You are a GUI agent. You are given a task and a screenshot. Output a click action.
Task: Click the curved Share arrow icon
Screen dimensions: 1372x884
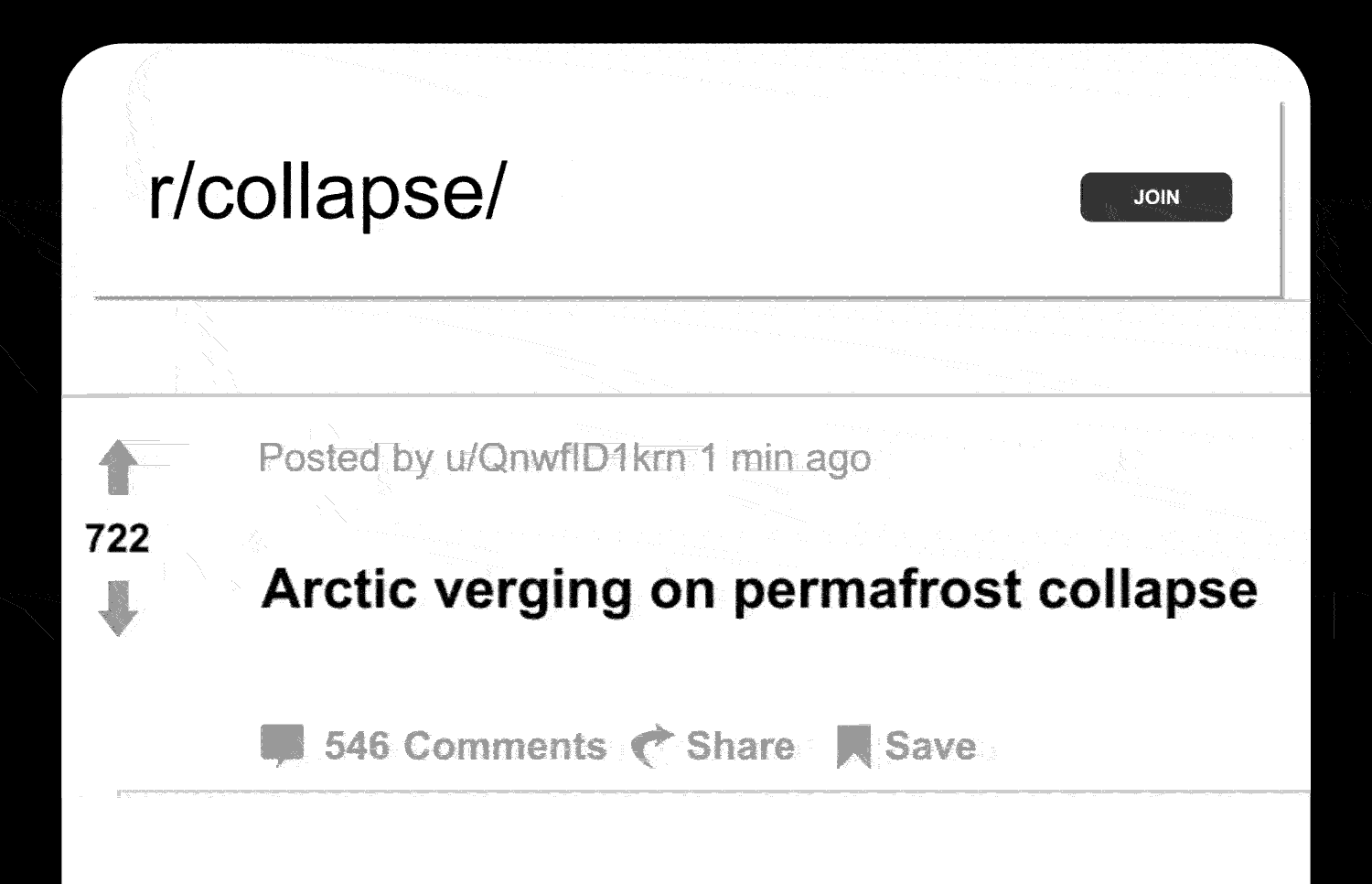651,744
